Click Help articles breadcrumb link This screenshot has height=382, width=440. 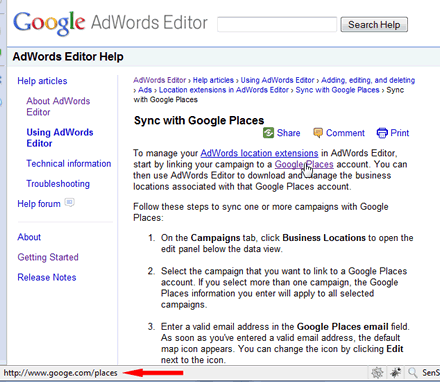coord(213,80)
